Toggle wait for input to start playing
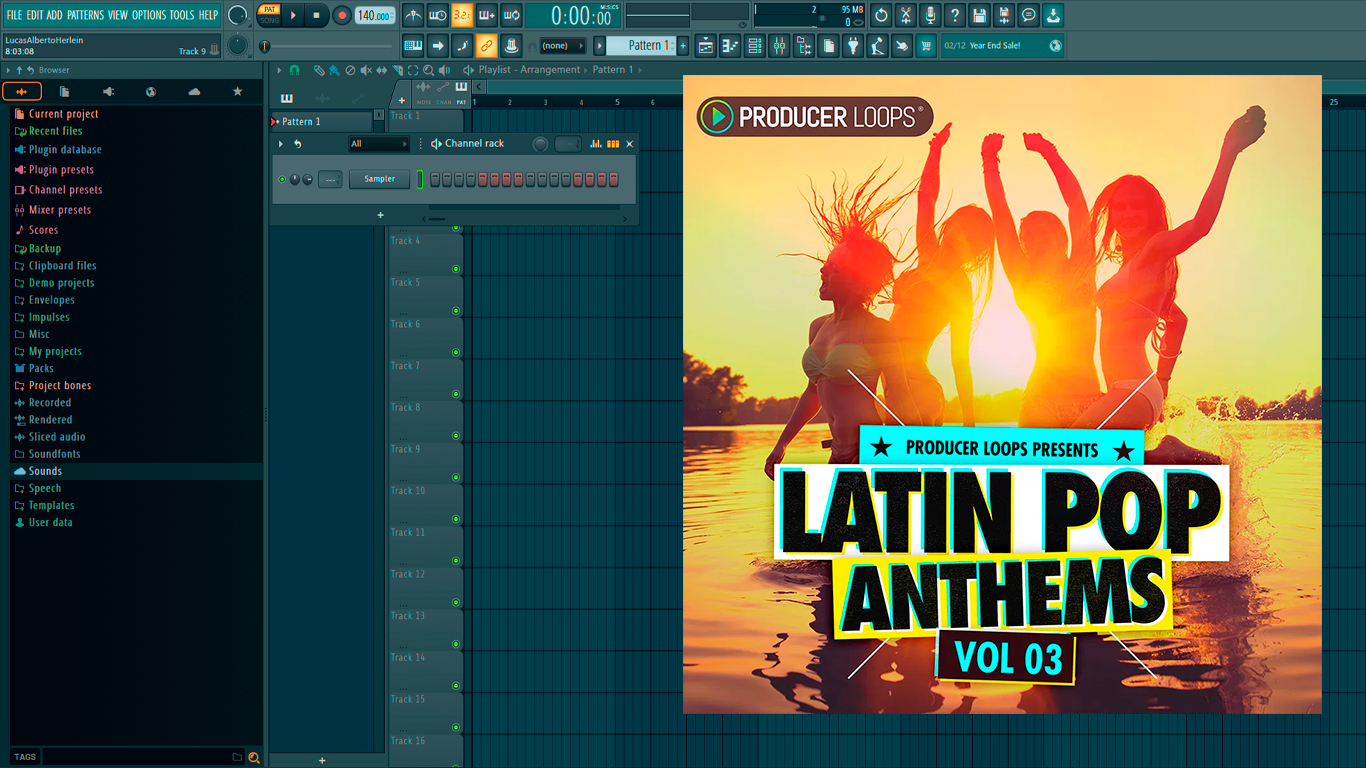 click(437, 15)
